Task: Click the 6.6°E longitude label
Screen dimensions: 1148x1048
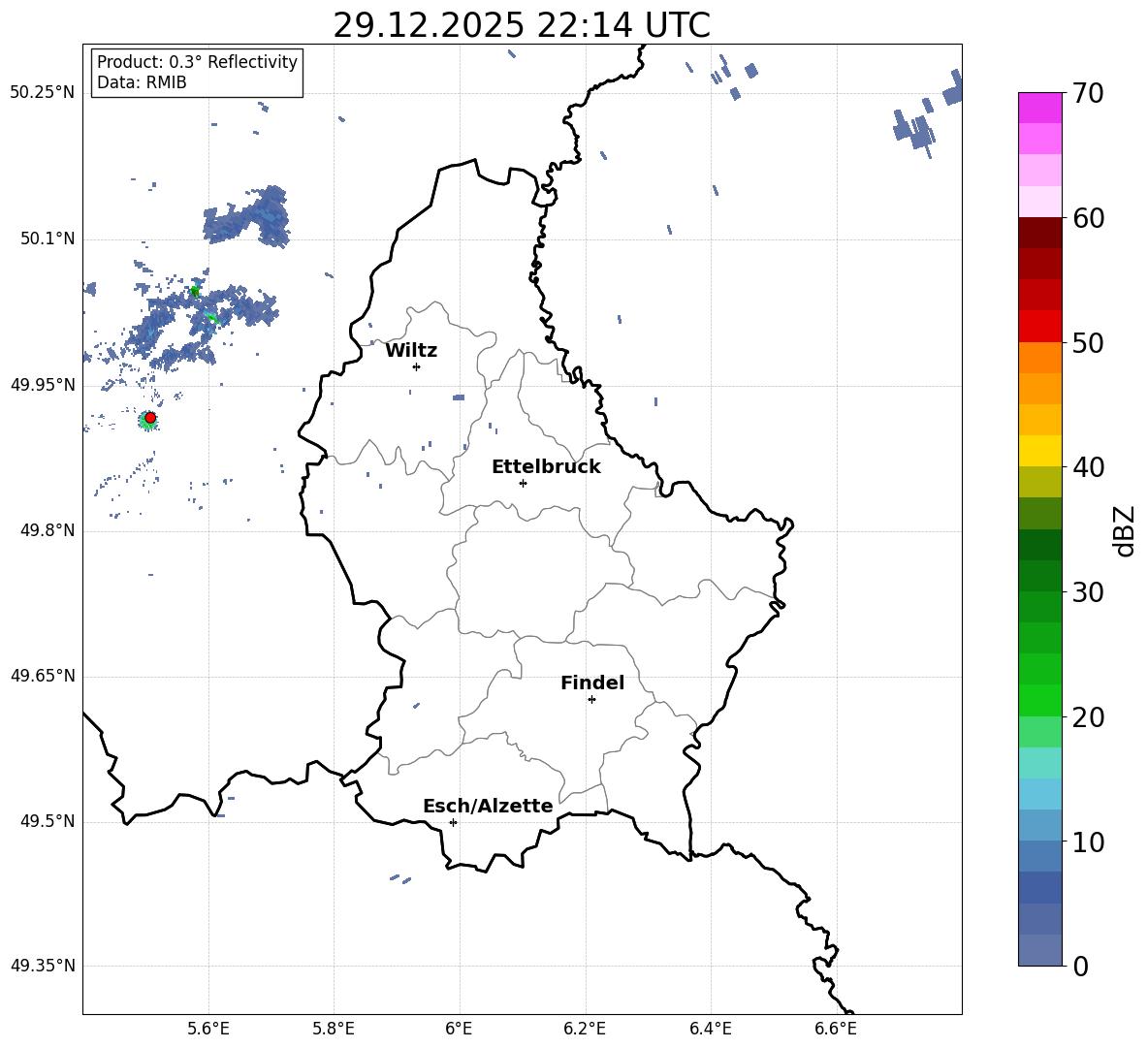Action: (836, 1029)
